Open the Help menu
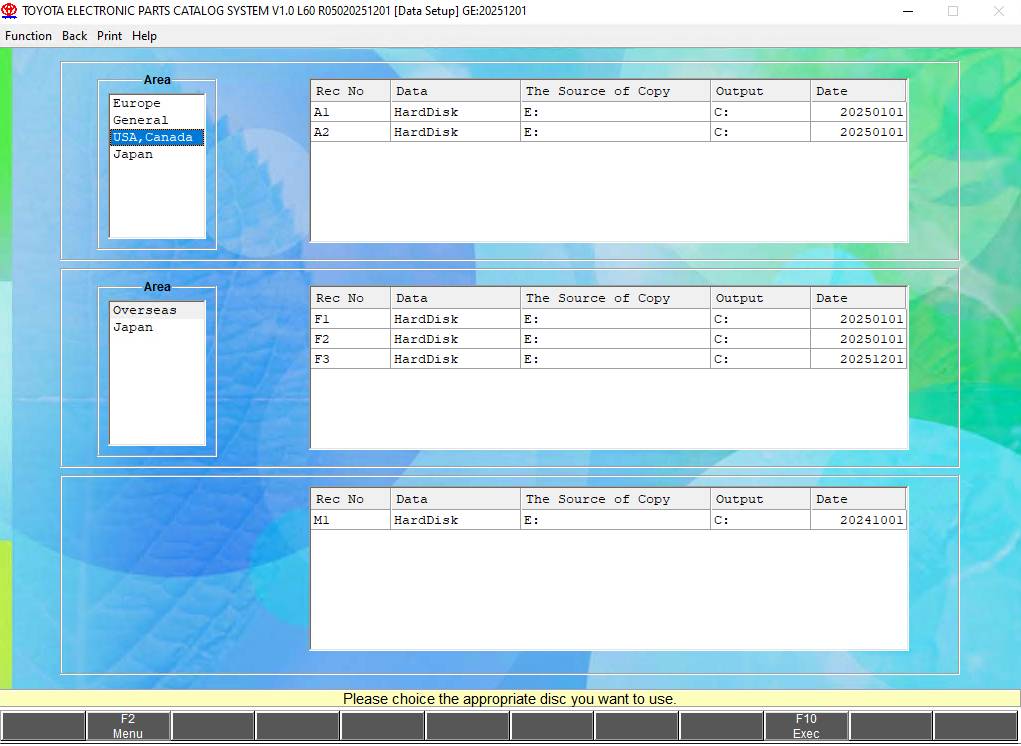 coord(144,36)
